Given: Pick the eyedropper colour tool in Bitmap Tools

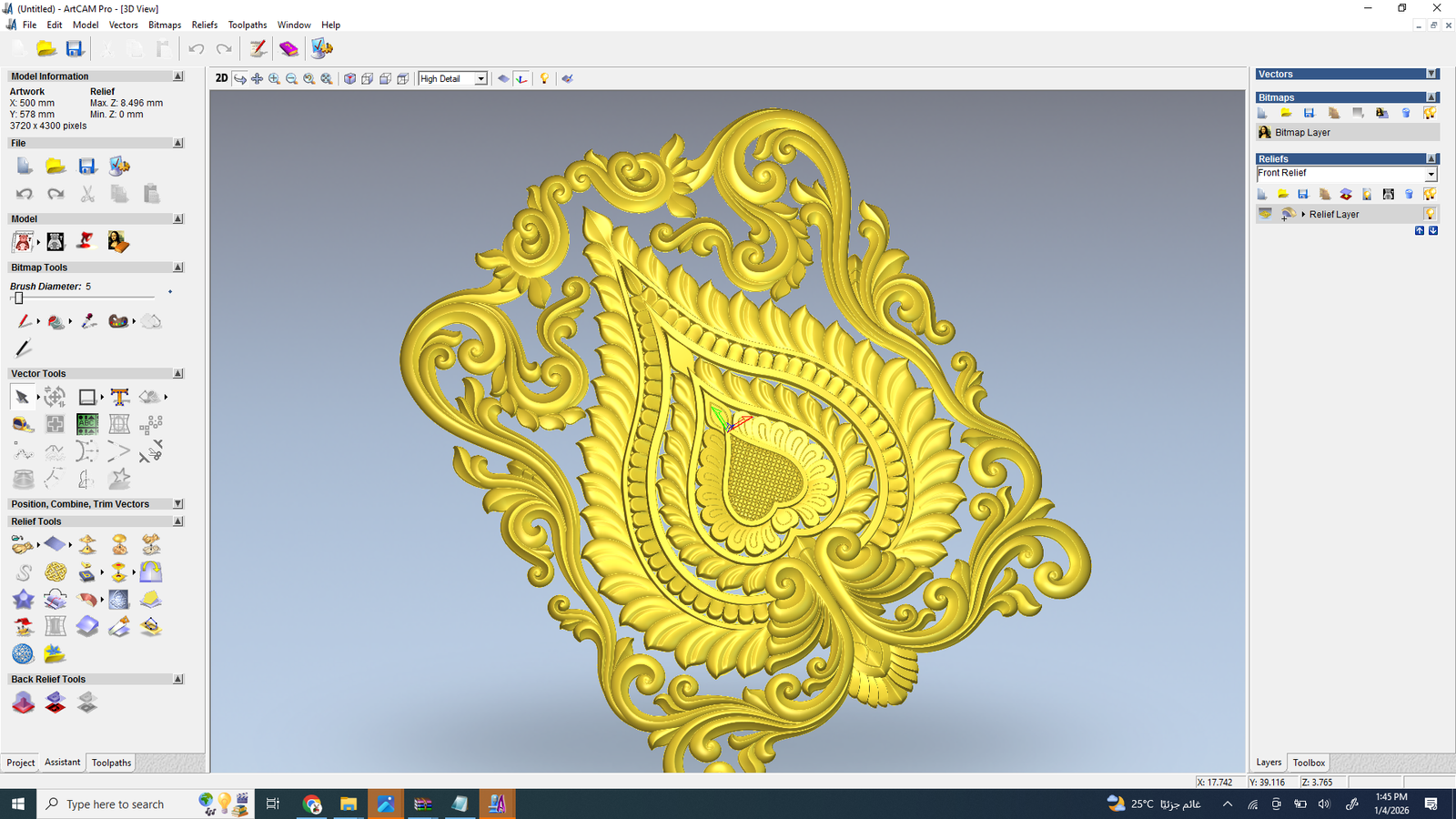Looking at the screenshot, I should [88, 321].
